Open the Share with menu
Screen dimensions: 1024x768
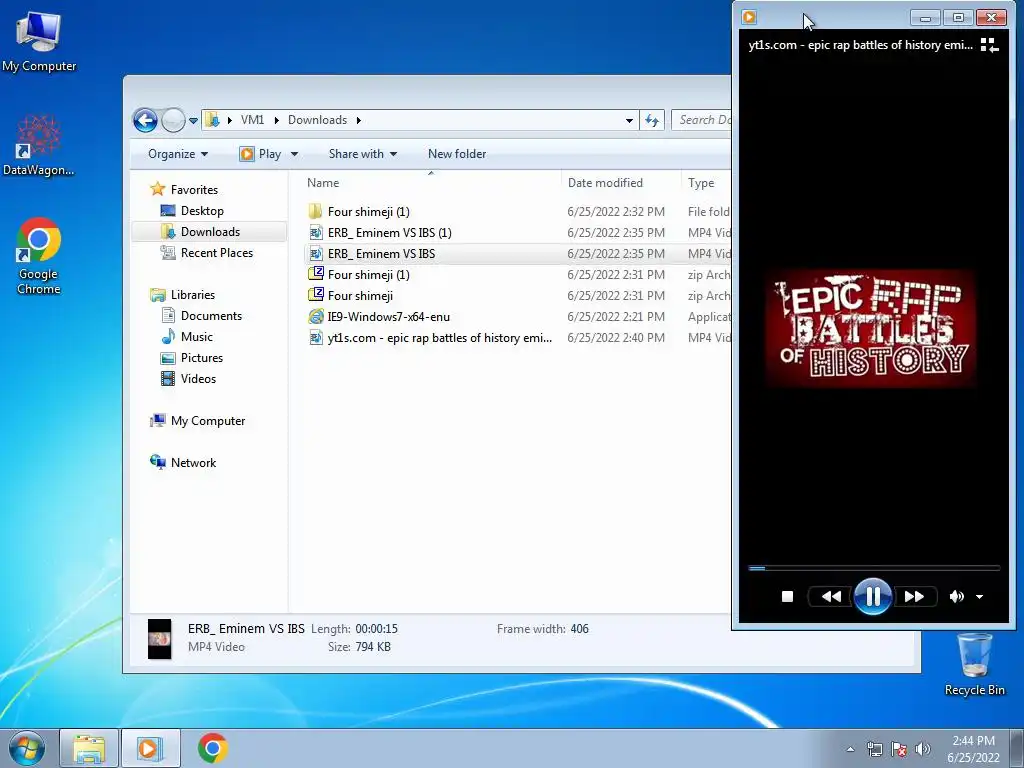click(x=362, y=154)
